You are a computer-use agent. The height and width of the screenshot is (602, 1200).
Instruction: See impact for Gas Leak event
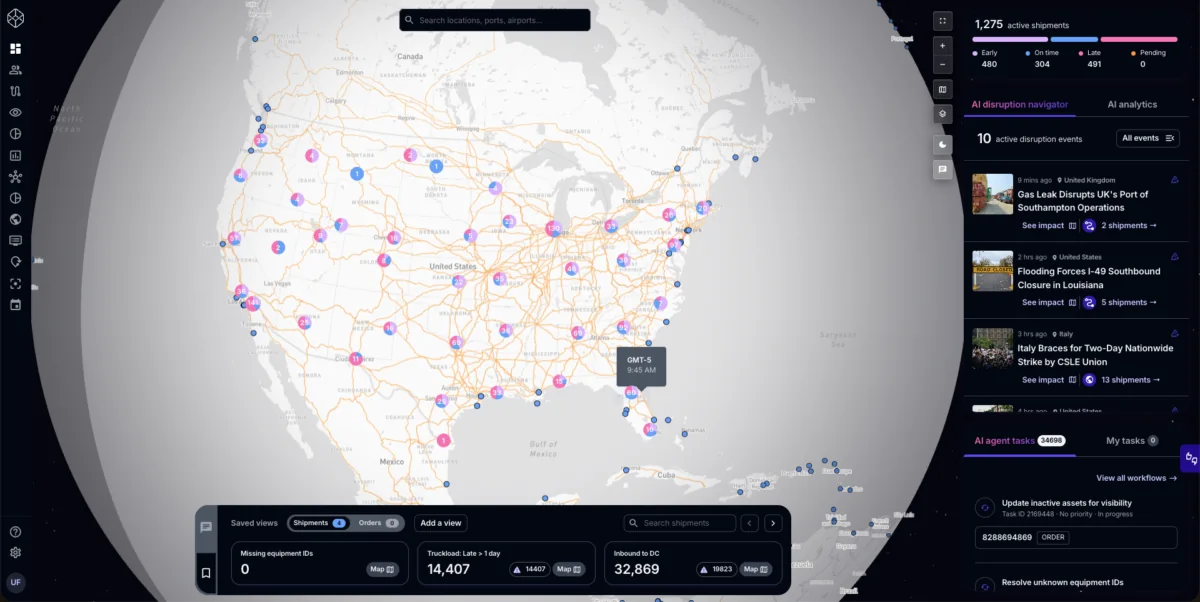coord(1049,226)
